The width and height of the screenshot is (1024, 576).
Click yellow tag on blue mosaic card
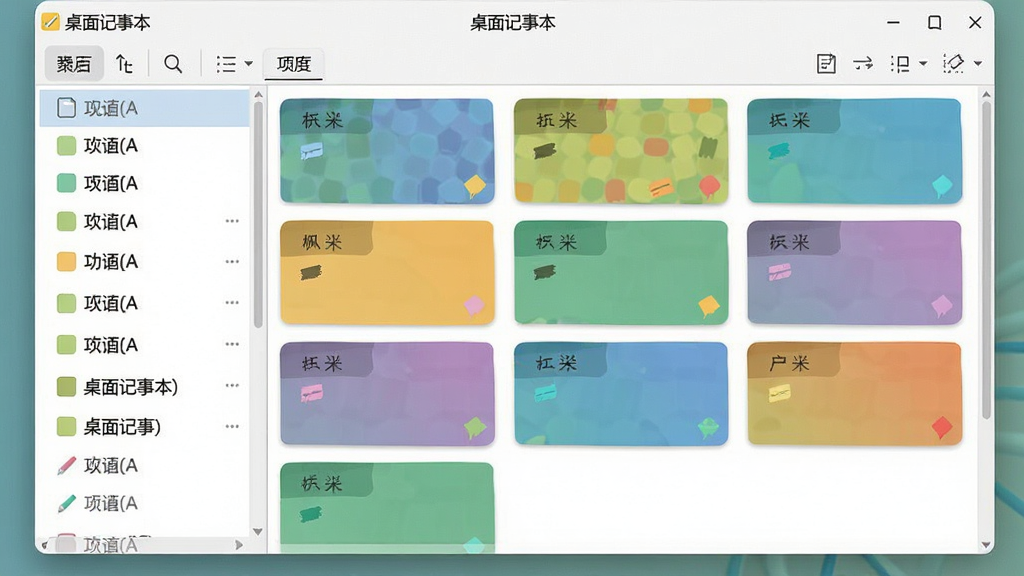pos(475,186)
